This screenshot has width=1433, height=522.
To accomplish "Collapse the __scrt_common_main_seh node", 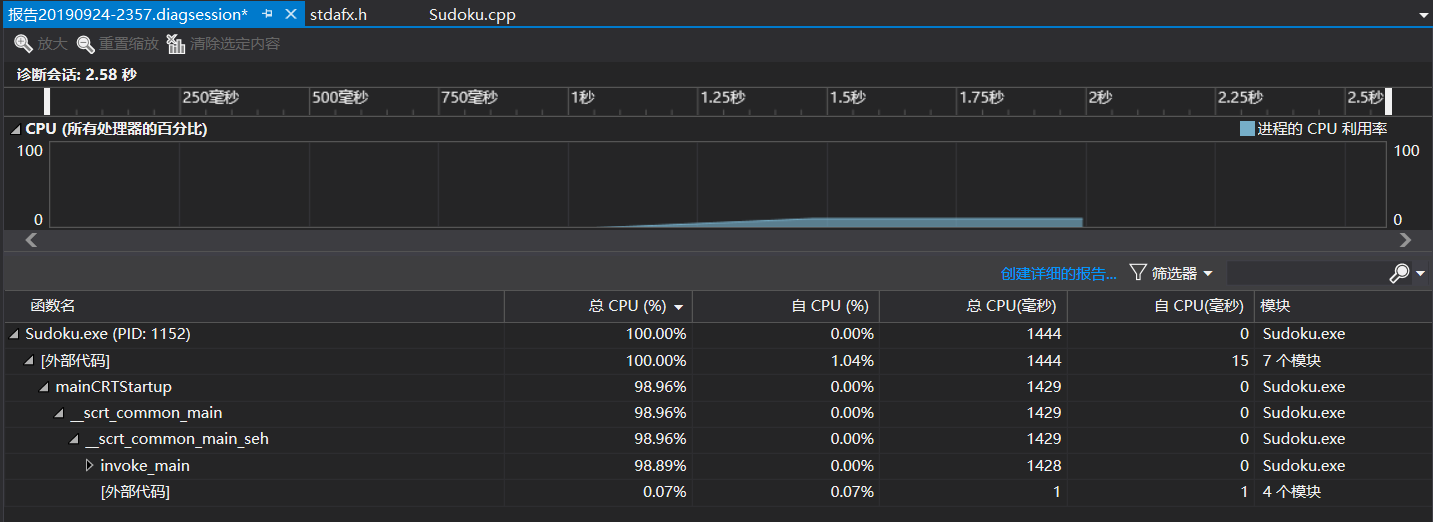I will tap(75, 439).
